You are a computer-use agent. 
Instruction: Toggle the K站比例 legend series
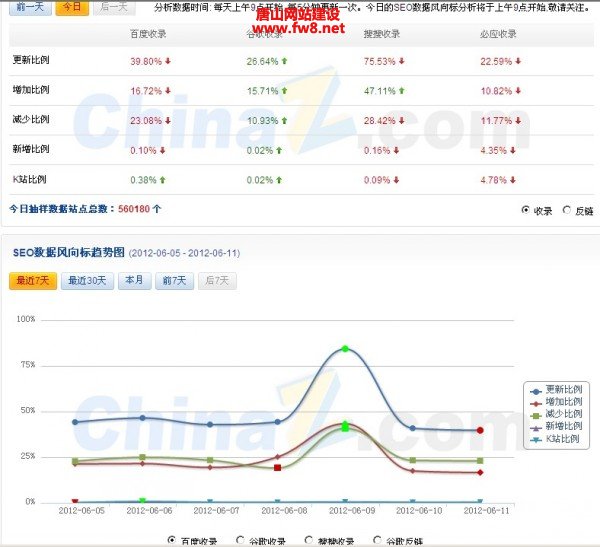pos(555,439)
